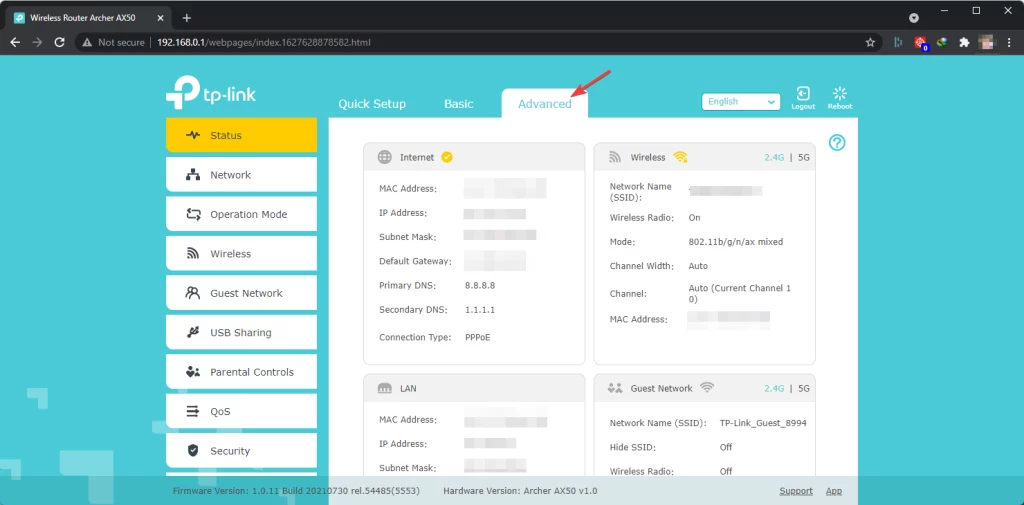Close the Wireless Router Archer AX50 tab
This screenshot has width=1024, height=505.
[161, 18]
